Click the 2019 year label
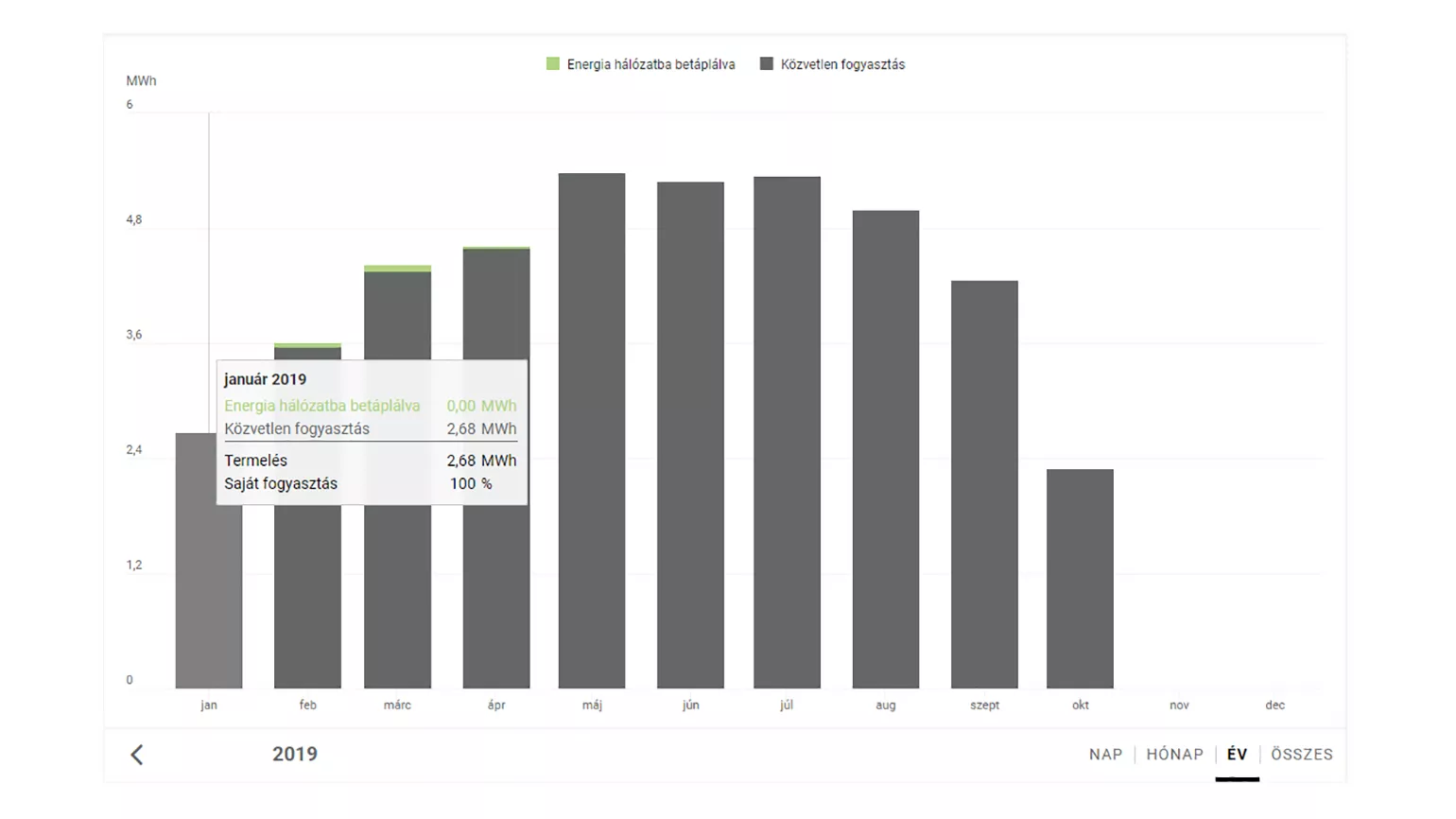The width and height of the screenshot is (1456, 819). pos(295,754)
